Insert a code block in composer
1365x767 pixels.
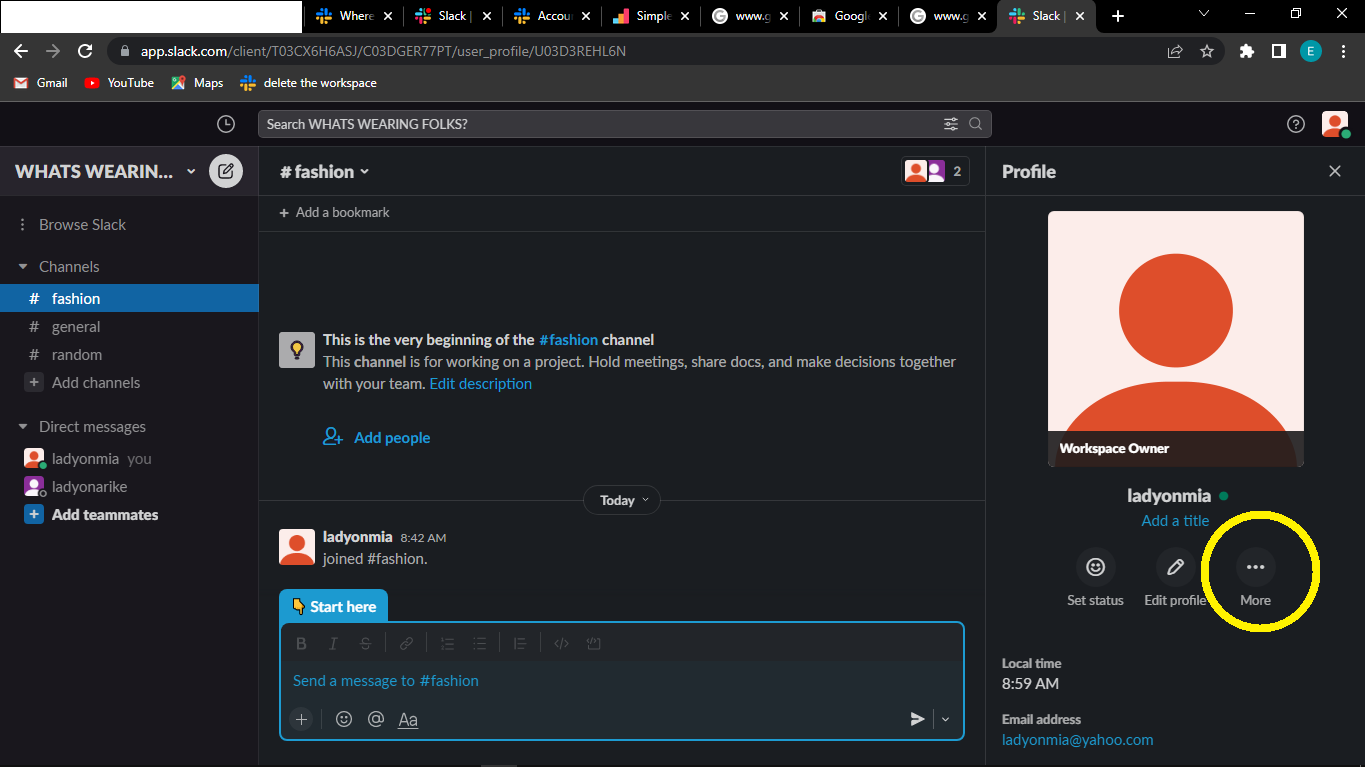[x=593, y=643]
